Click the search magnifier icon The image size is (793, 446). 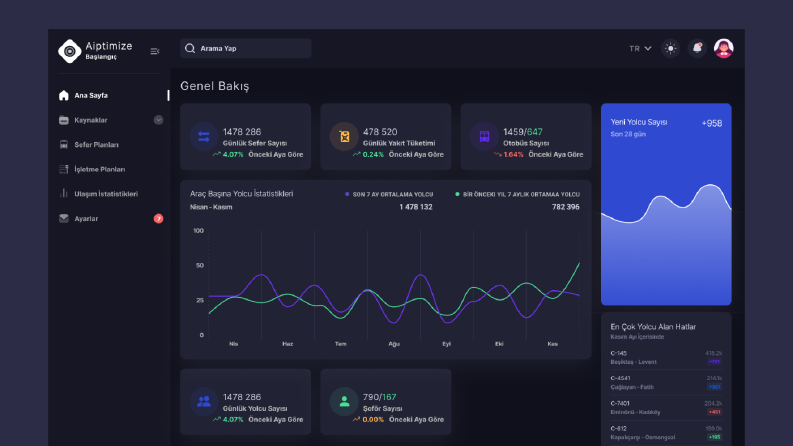click(x=190, y=48)
